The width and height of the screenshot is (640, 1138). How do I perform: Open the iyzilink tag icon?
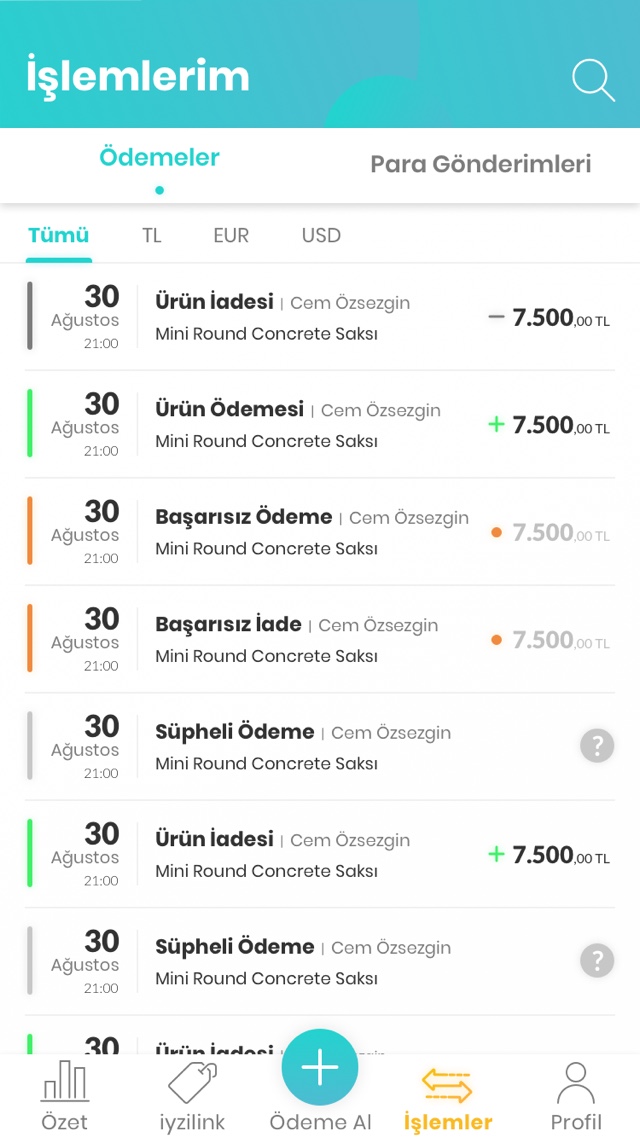(192, 1083)
